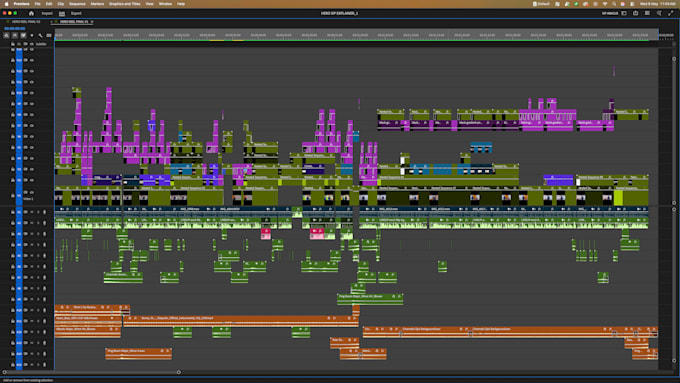The height and width of the screenshot is (383, 680).
Task: Toggle the V1 track targeting button
Action: pos(19,196)
